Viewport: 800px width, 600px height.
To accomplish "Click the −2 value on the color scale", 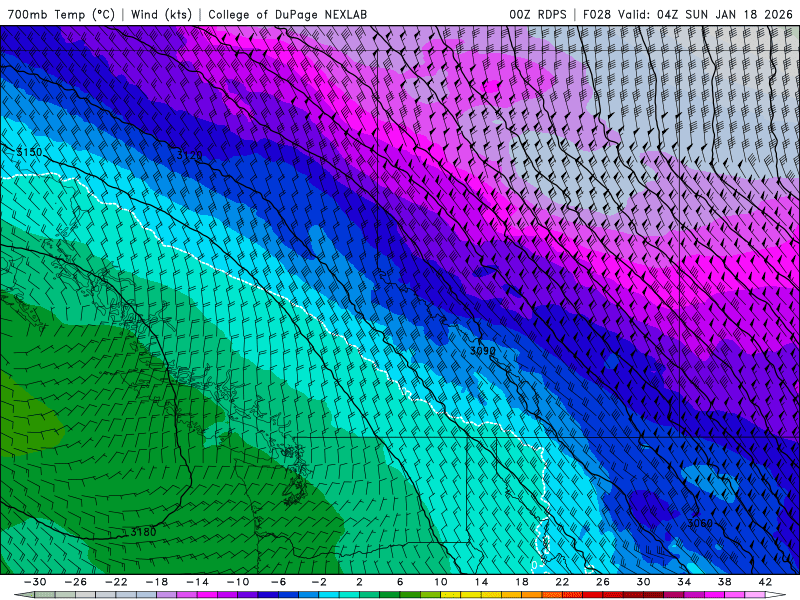I will [x=318, y=582].
